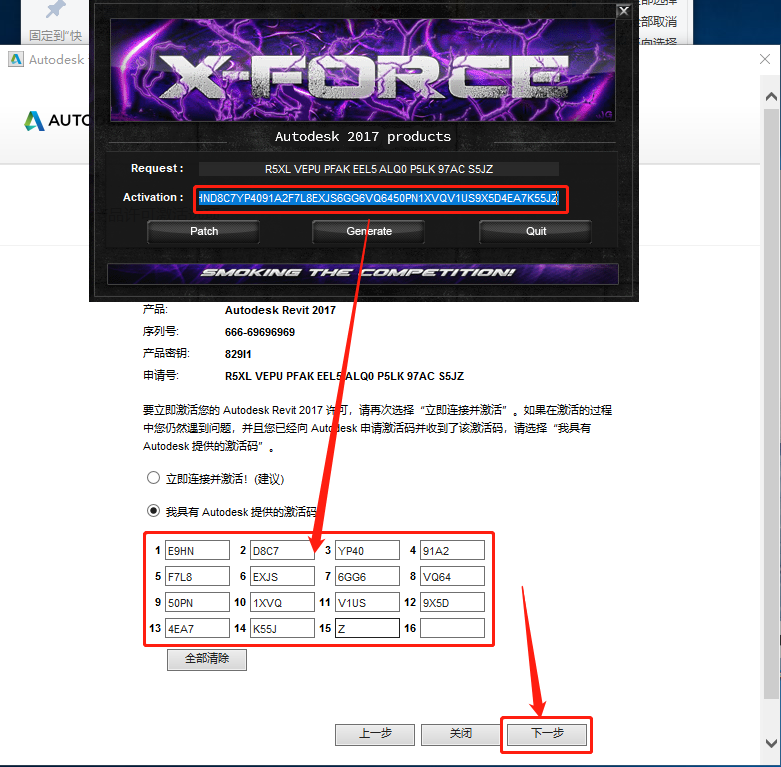This screenshot has width=781, height=767.
Task: Click the Request code field in X-Force
Action: click(379, 169)
